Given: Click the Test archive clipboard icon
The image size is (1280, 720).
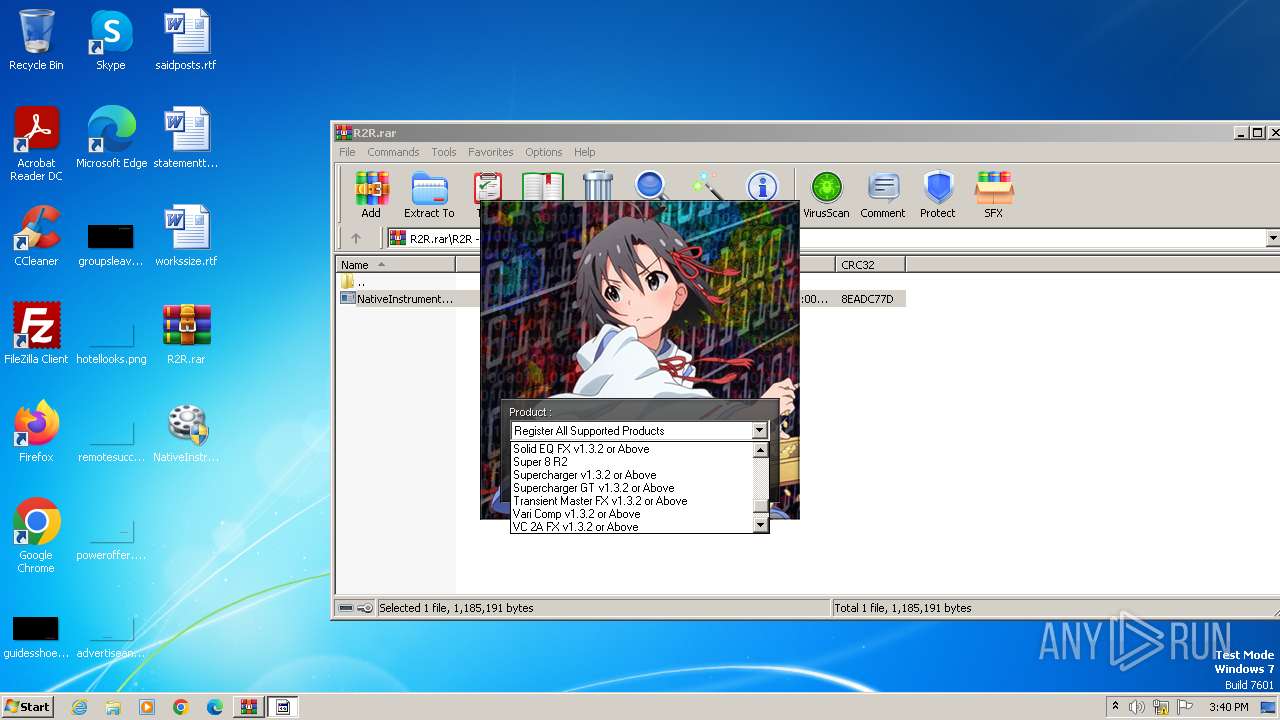Looking at the screenshot, I should 487,187.
